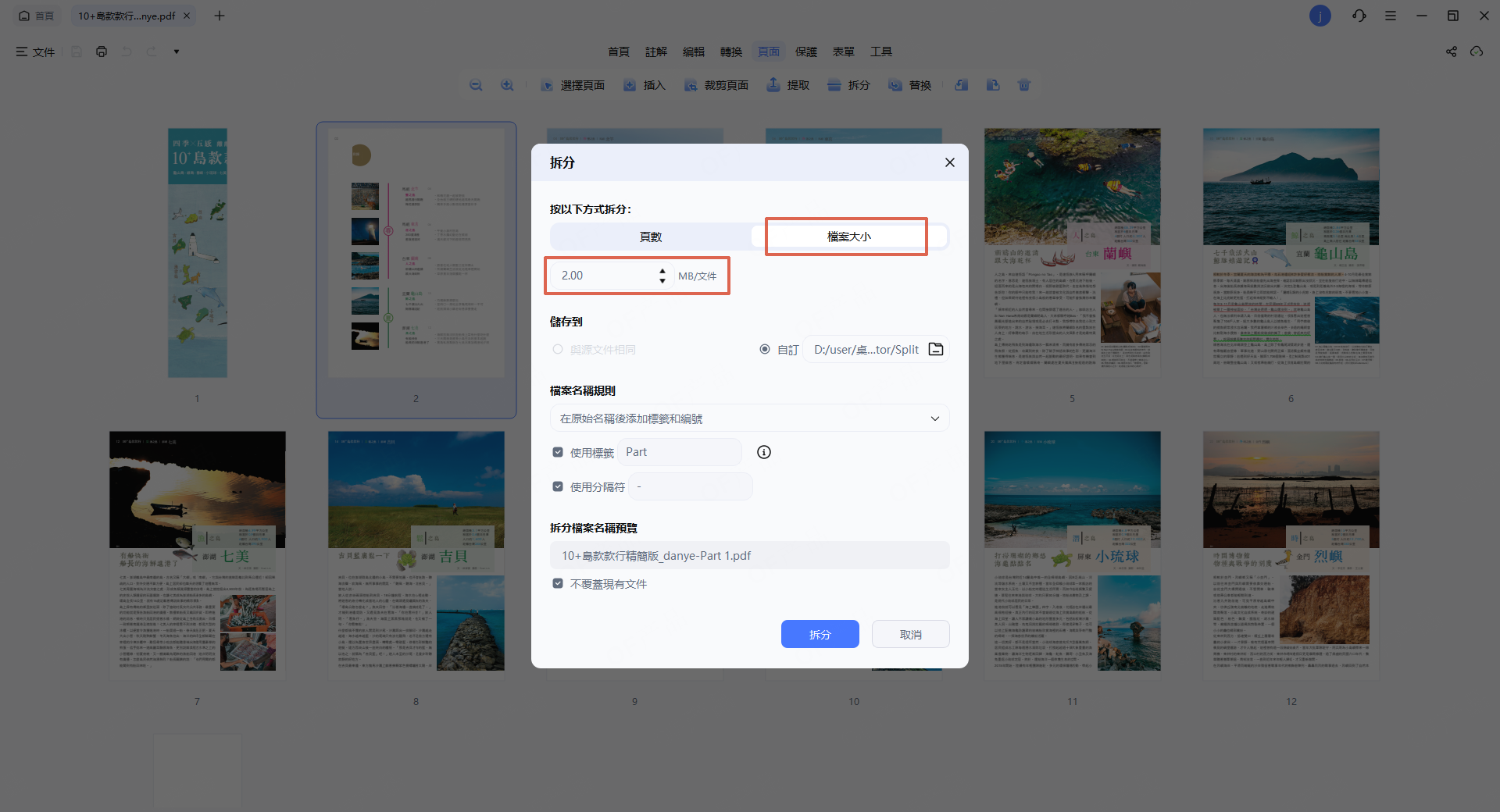Uncheck the 使用標籤 checkbox

pyautogui.click(x=558, y=452)
